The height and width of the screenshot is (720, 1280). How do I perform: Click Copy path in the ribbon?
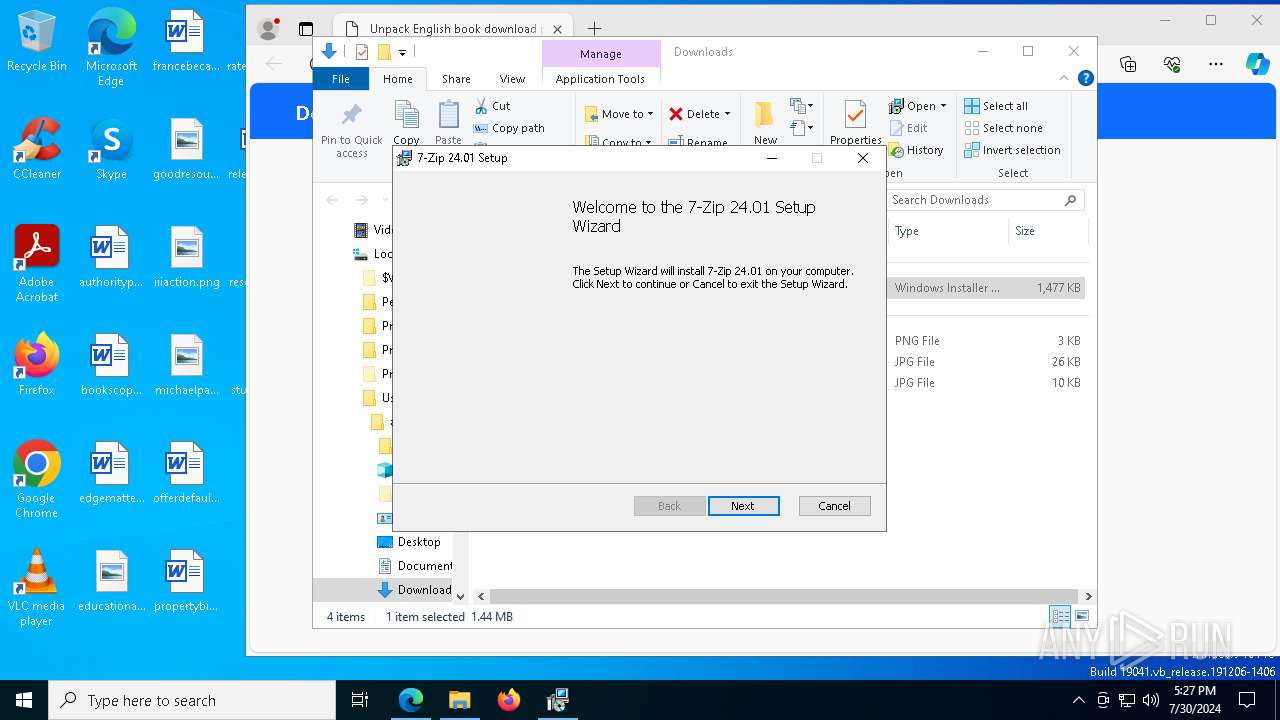(x=509, y=128)
